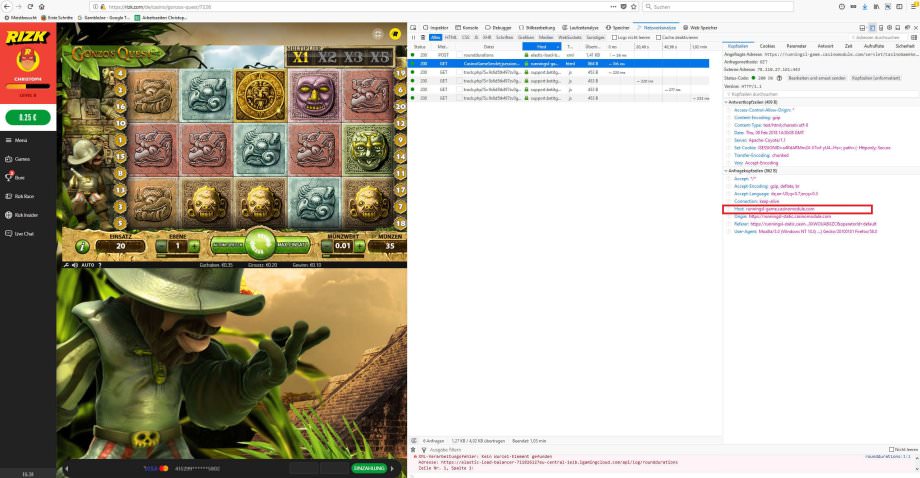Click the pause recording icon in network panel
Viewport: 920px width, 478px height.
[x=413, y=37]
